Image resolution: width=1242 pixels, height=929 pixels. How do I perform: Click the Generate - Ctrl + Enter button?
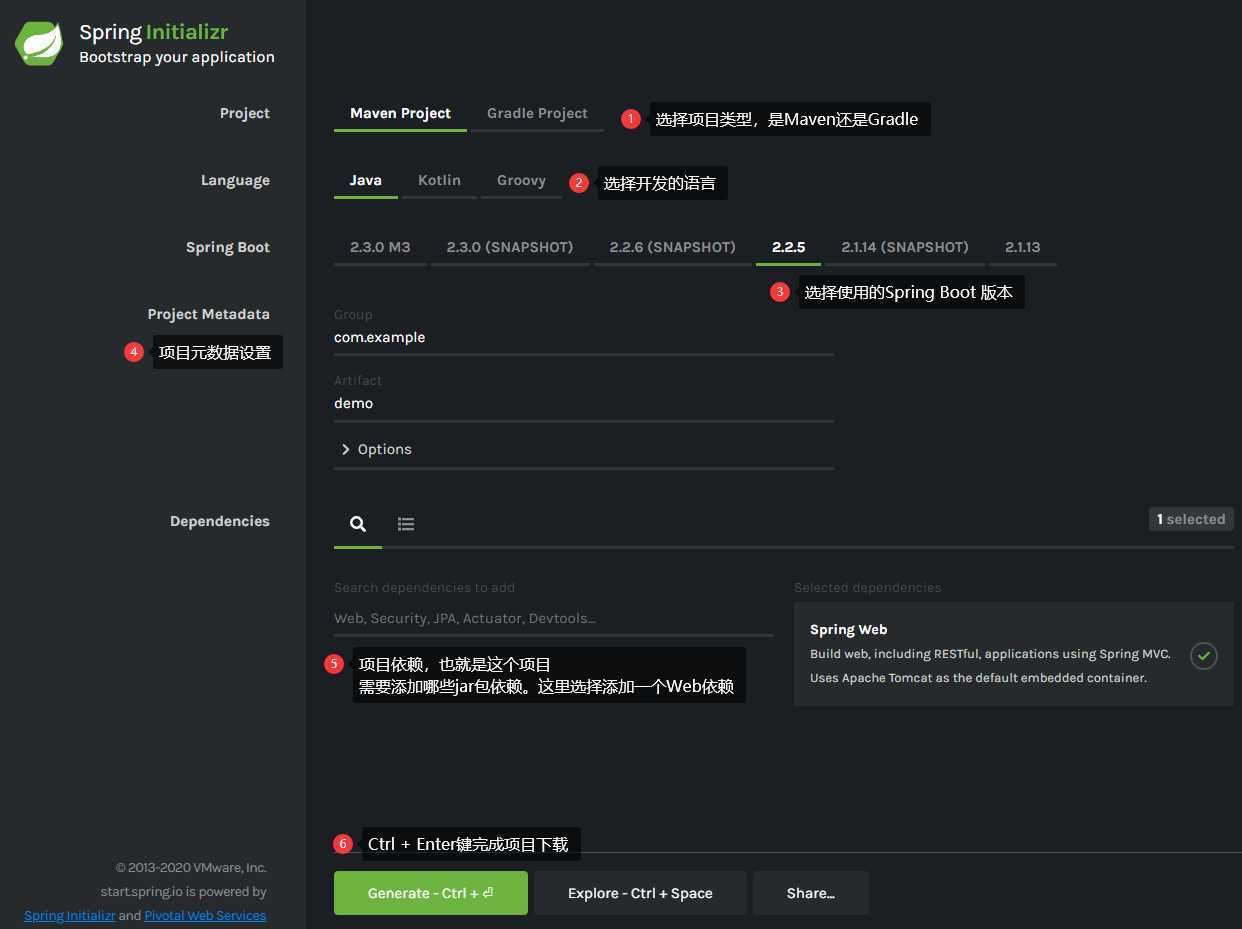[431, 893]
